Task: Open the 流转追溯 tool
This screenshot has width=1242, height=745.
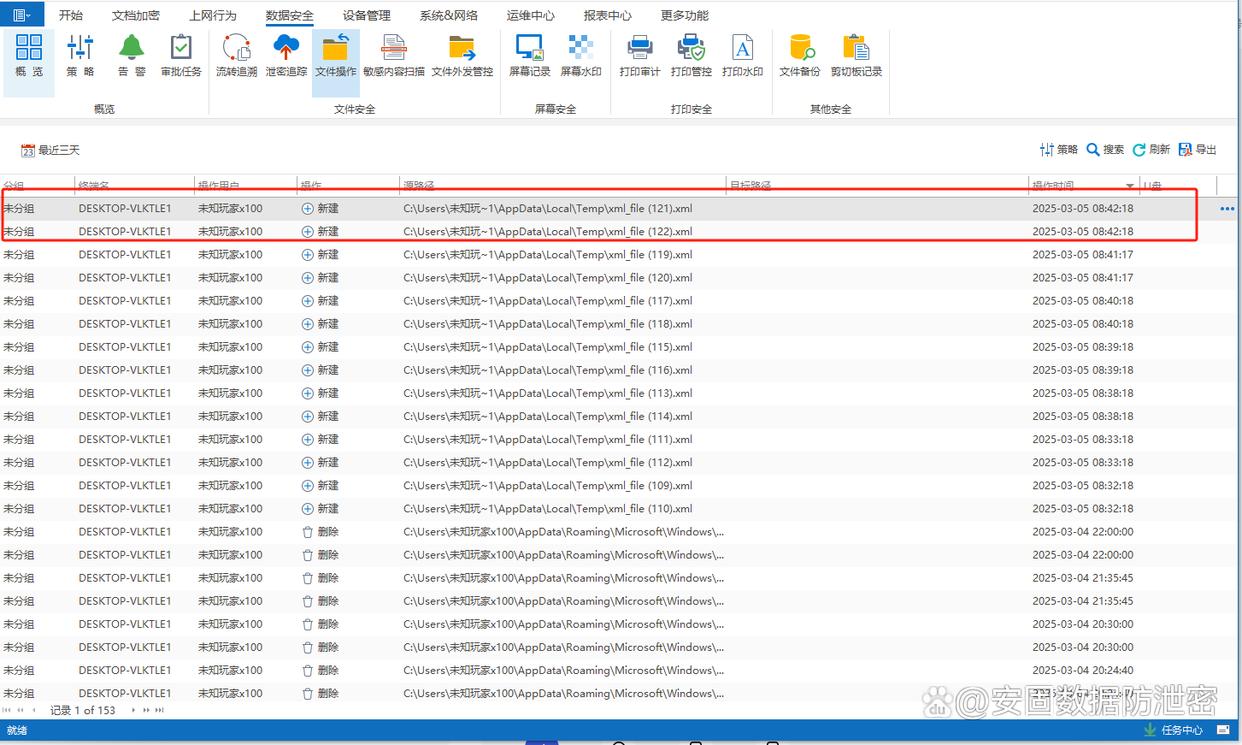Action: point(236,55)
